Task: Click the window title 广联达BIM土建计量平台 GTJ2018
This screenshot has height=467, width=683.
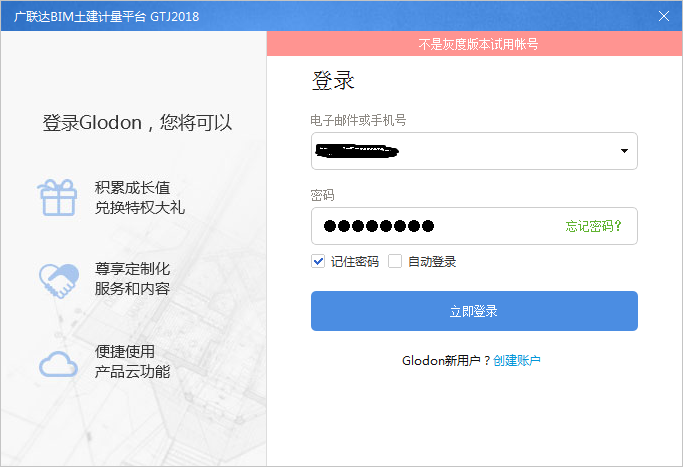Action: (107, 17)
